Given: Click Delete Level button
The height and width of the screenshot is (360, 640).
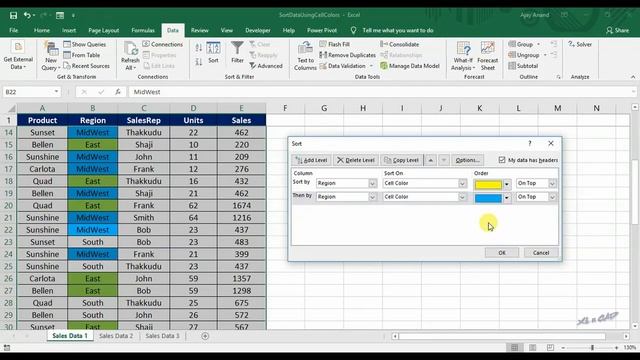Looking at the screenshot, I should tap(356, 160).
